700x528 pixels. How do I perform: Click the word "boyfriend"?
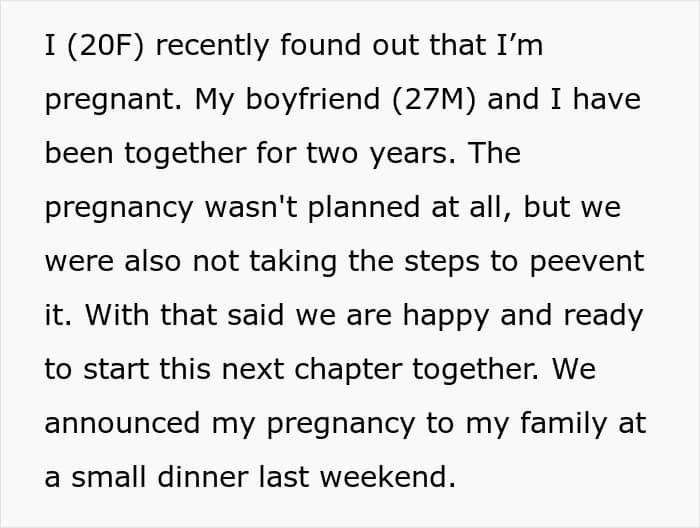(312, 99)
